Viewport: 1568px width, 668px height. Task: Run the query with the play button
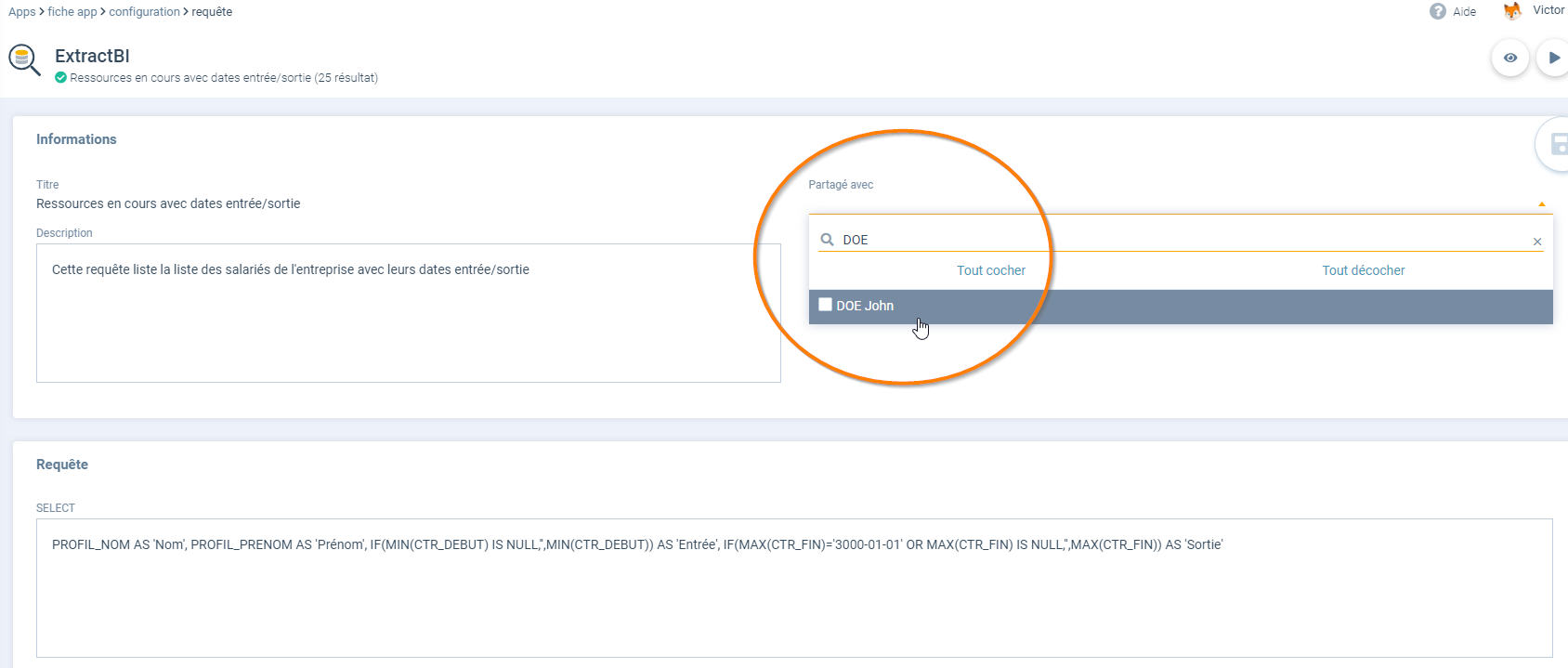(1554, 58)
